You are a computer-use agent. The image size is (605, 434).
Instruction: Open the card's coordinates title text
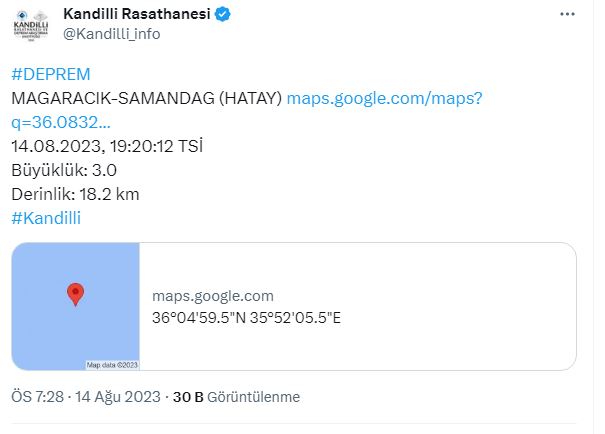[246, 318]
